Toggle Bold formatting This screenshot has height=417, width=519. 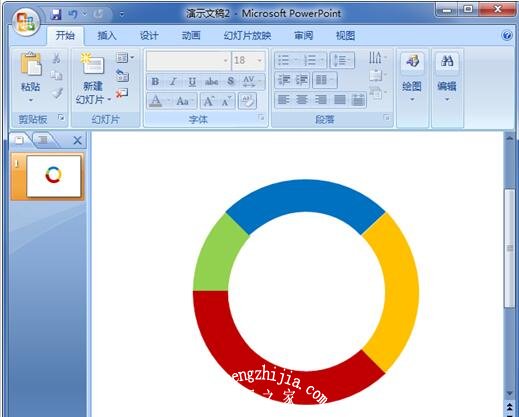pyautogui.click(x=155, y=82)
